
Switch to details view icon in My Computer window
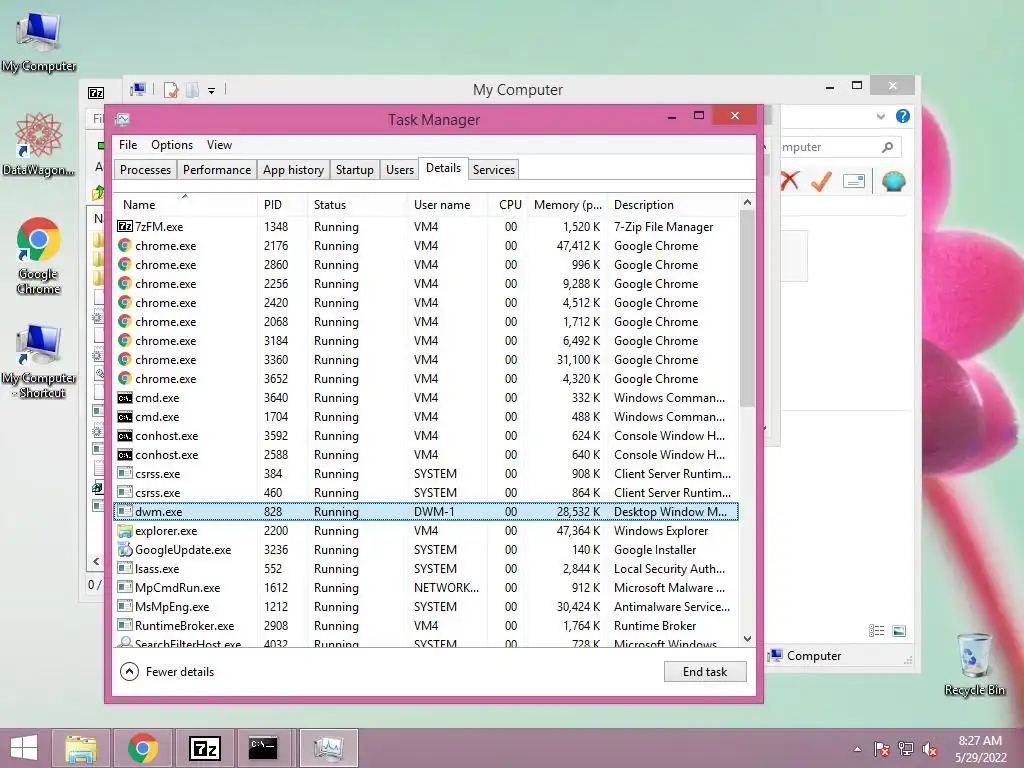coord(876,630)
